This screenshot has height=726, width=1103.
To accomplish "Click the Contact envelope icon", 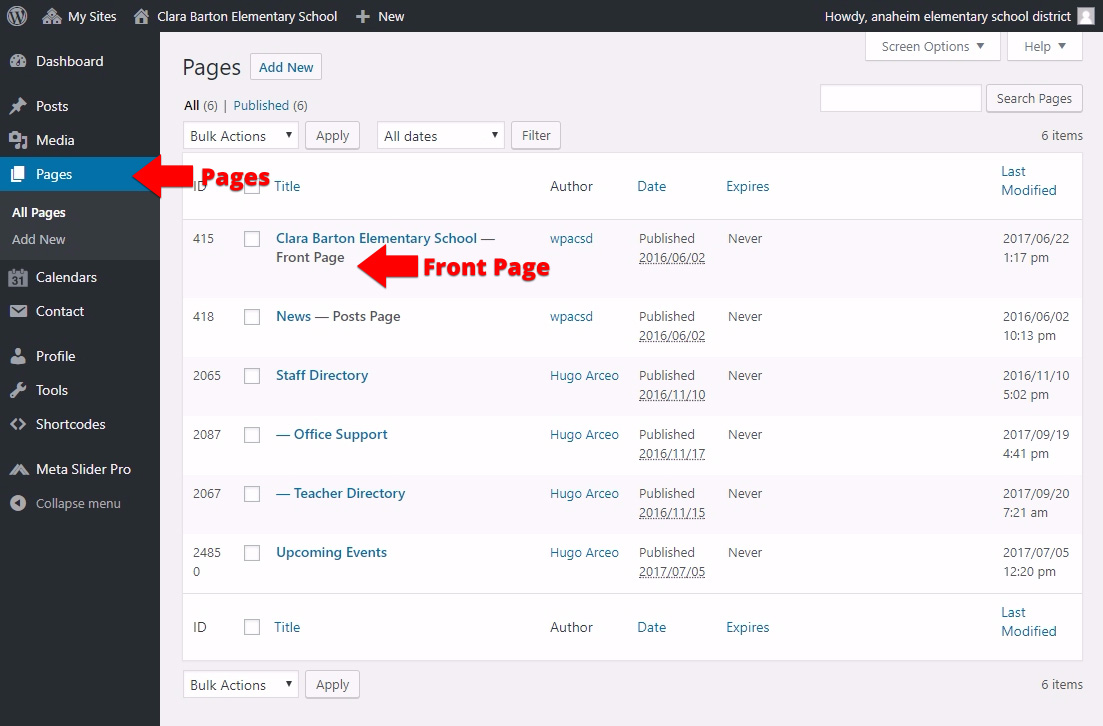I will point(18,311).
